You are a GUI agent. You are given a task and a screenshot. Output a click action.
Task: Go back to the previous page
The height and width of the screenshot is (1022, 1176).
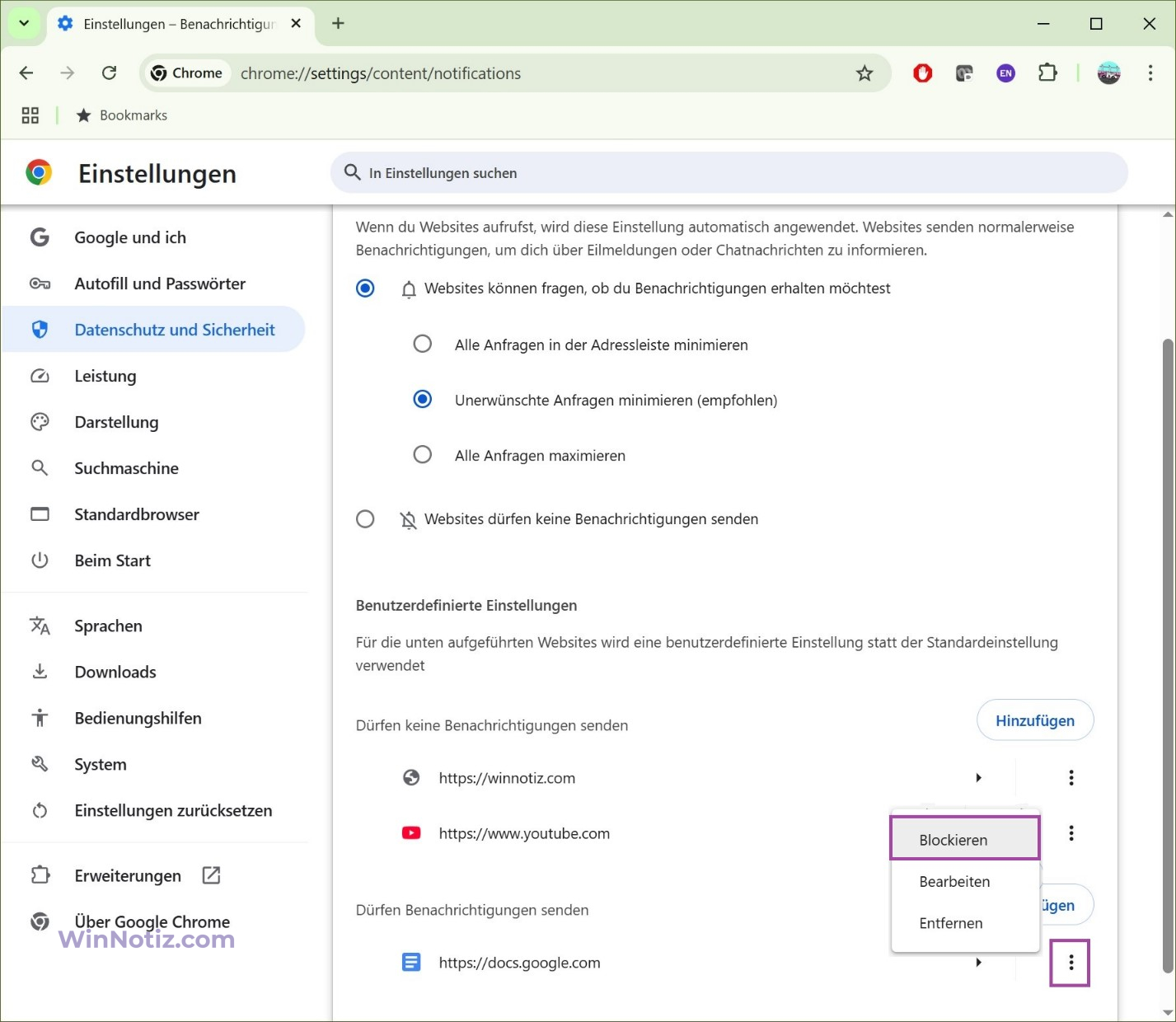26,73
